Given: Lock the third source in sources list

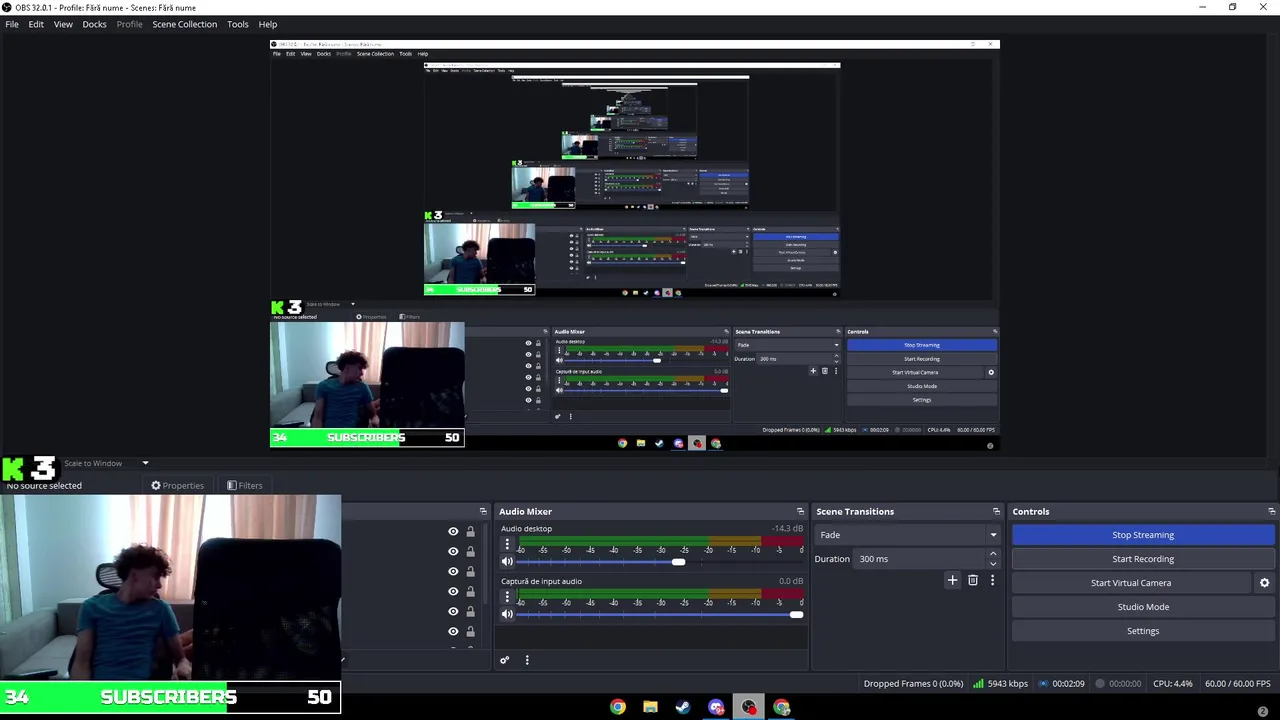Looking at the screenshot, I should (470, 572).
